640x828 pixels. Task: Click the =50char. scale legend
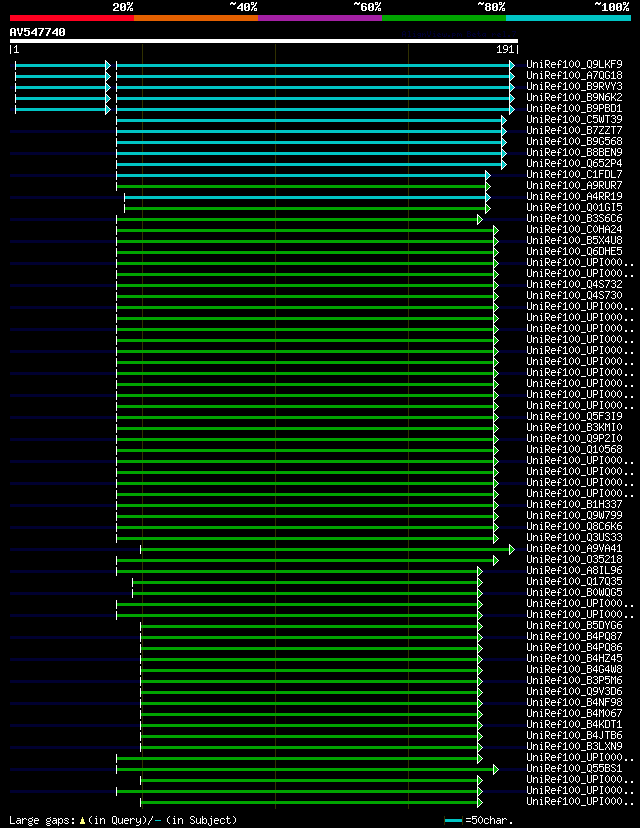[x=479, y=820]
